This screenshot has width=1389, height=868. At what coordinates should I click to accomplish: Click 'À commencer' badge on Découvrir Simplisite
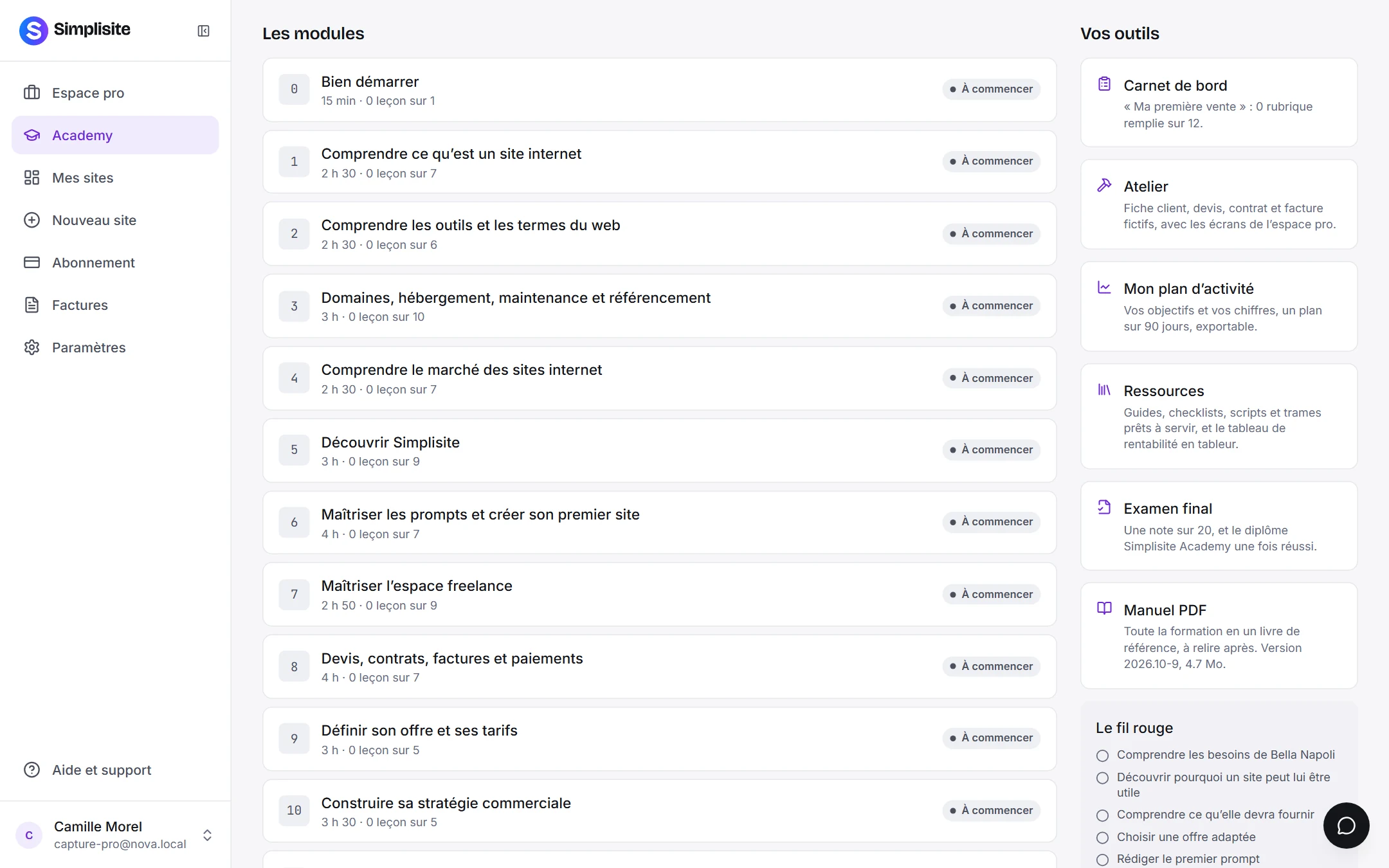pos(991,449)
